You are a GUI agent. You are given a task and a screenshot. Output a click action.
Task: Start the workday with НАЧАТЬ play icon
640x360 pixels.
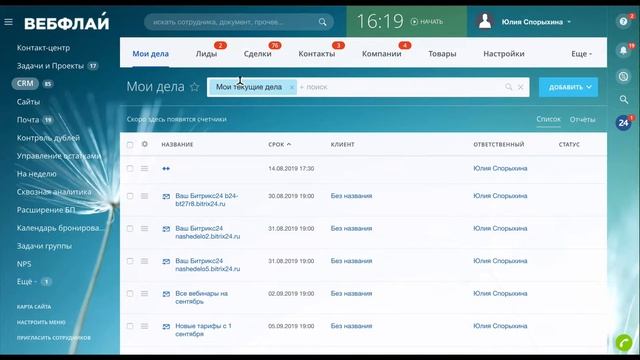click(414, 22)
